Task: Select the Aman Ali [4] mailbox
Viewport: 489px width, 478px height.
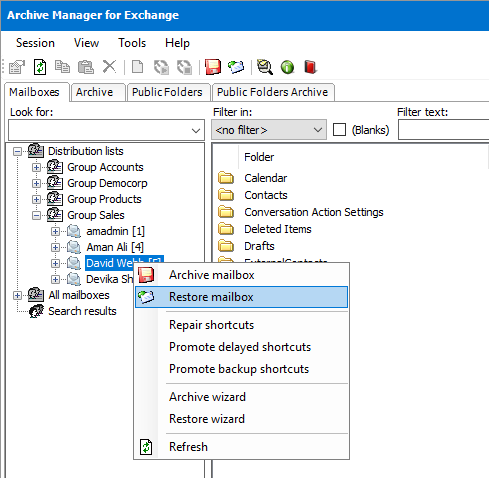Action: point(115,247)
